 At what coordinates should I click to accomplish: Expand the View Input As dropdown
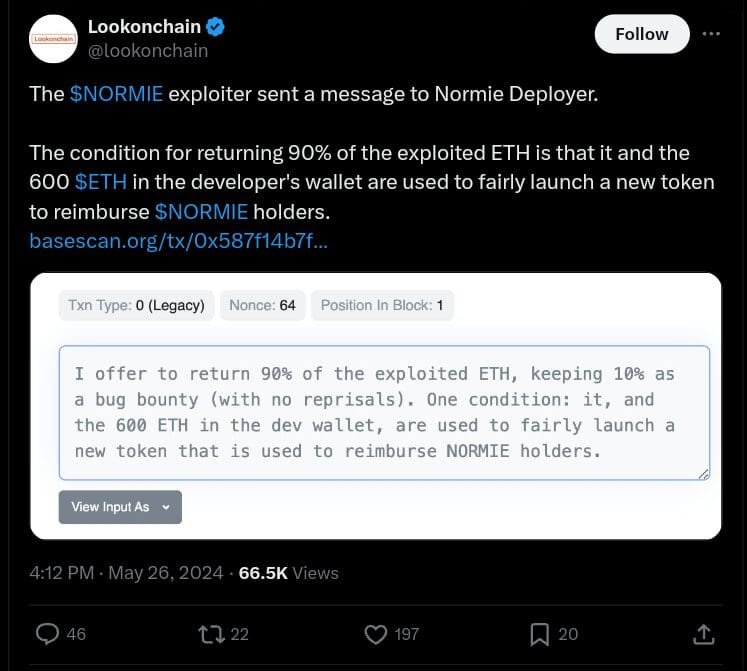pos(120,507)
